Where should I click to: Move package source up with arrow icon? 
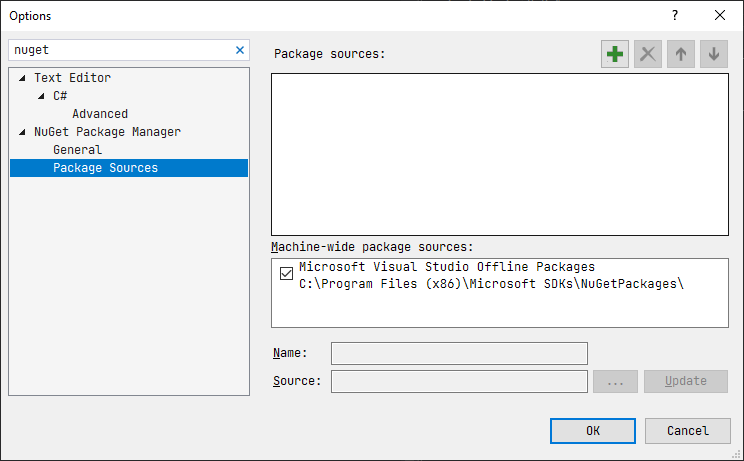click(681, 54)
